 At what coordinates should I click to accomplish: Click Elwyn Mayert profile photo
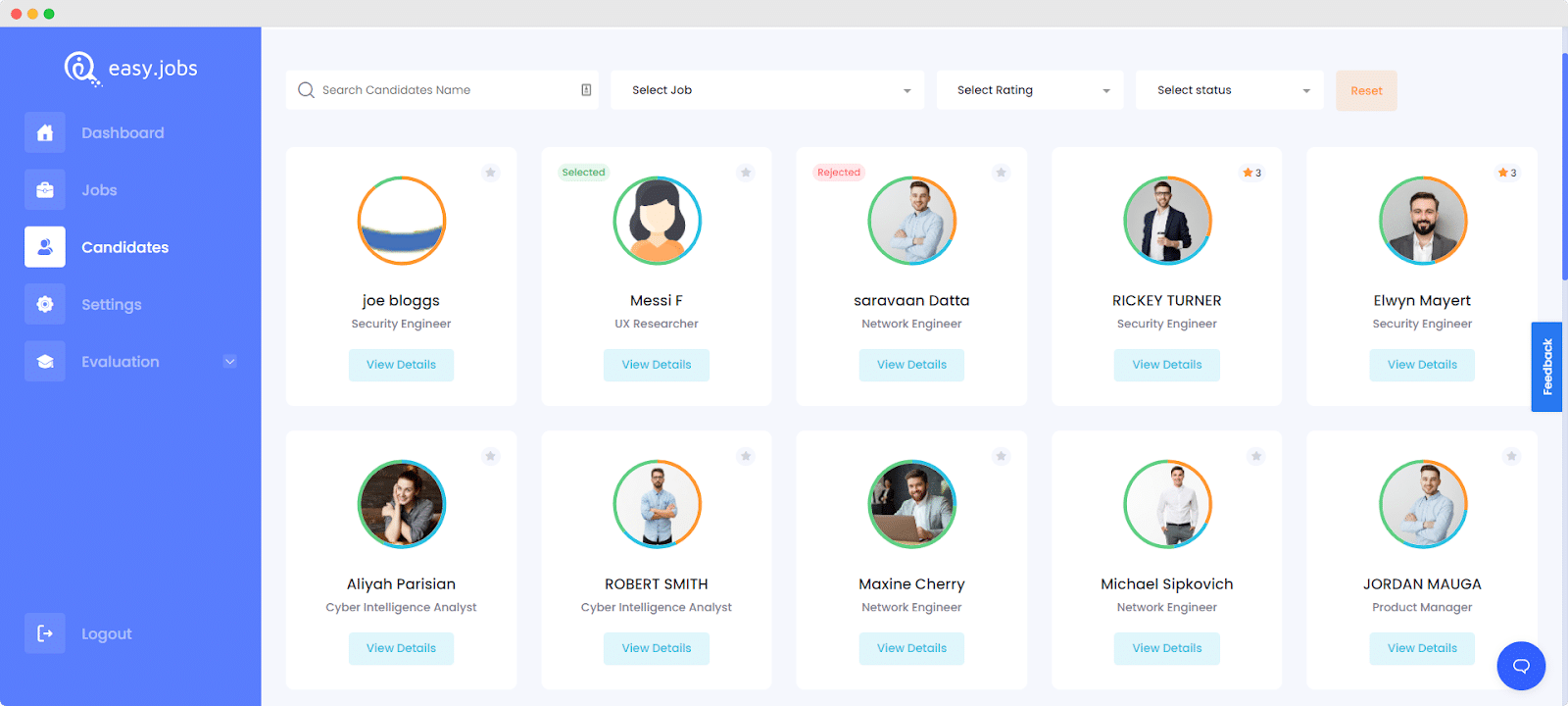(1423, 221)
